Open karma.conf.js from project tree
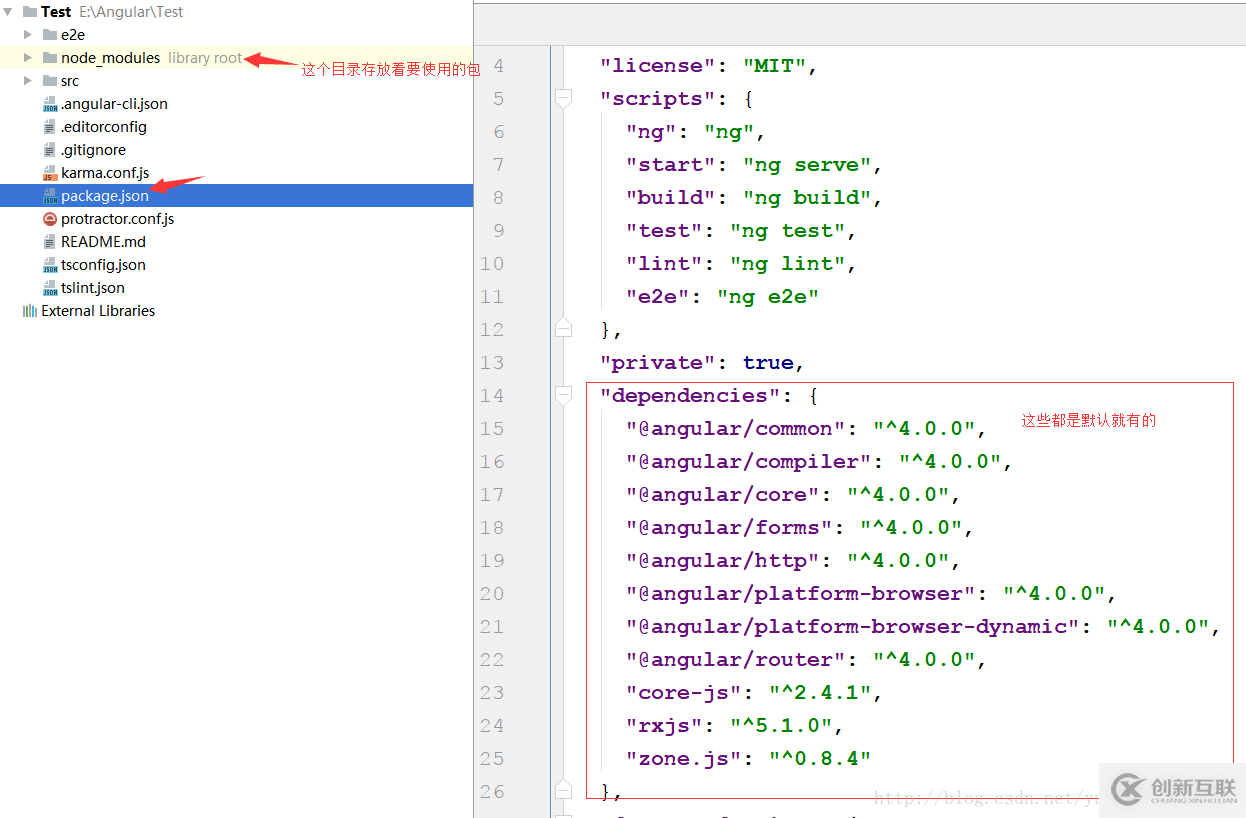Viewport: 1246px width, 818px height. pos(105,173)
